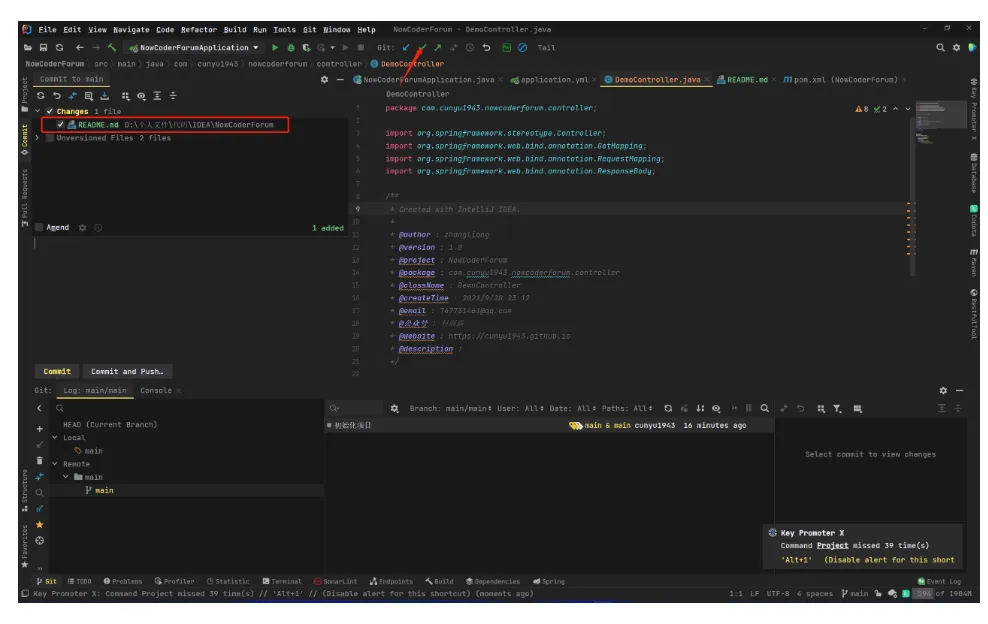Image resolution: width=988 pixels, height=624 pixels.
Task: Click rollback icon in Commit panel toolbar
Action: pyautogui.click(x=57, y=96)
